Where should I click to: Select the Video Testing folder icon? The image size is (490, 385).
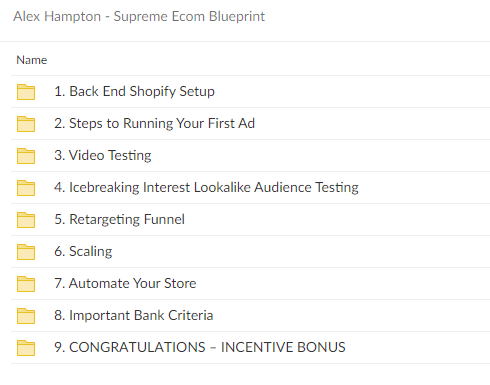pos(26,156)
